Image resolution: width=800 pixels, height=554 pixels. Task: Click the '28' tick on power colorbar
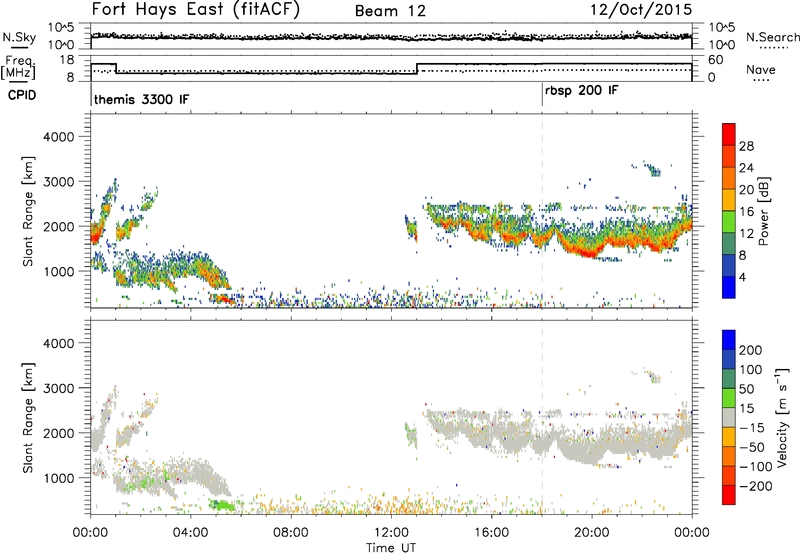746,146
